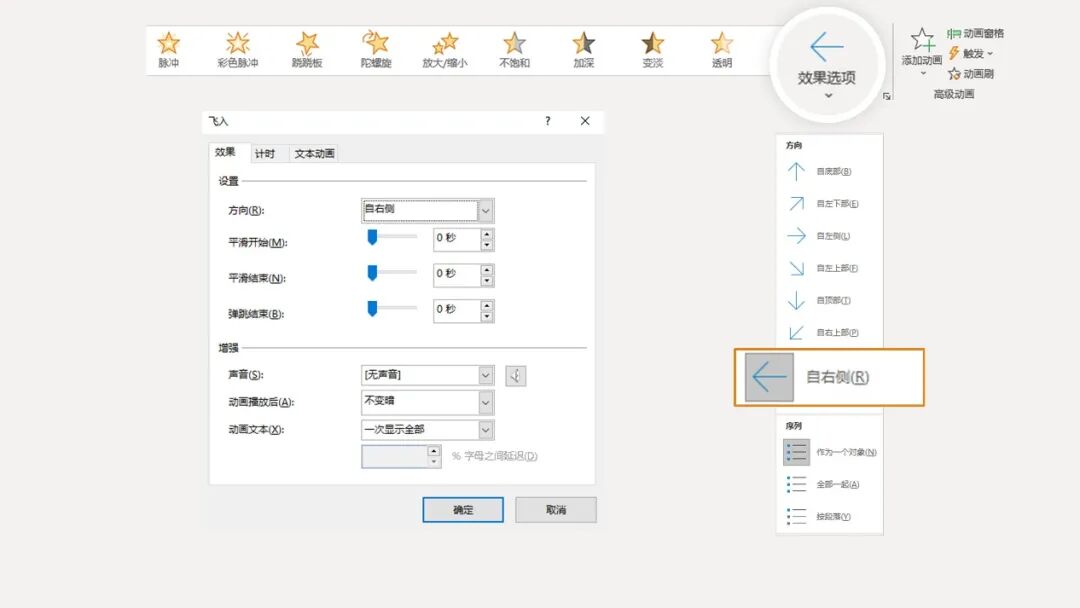
Task: Open the dialog help question mark
Action: coord(548,121)
